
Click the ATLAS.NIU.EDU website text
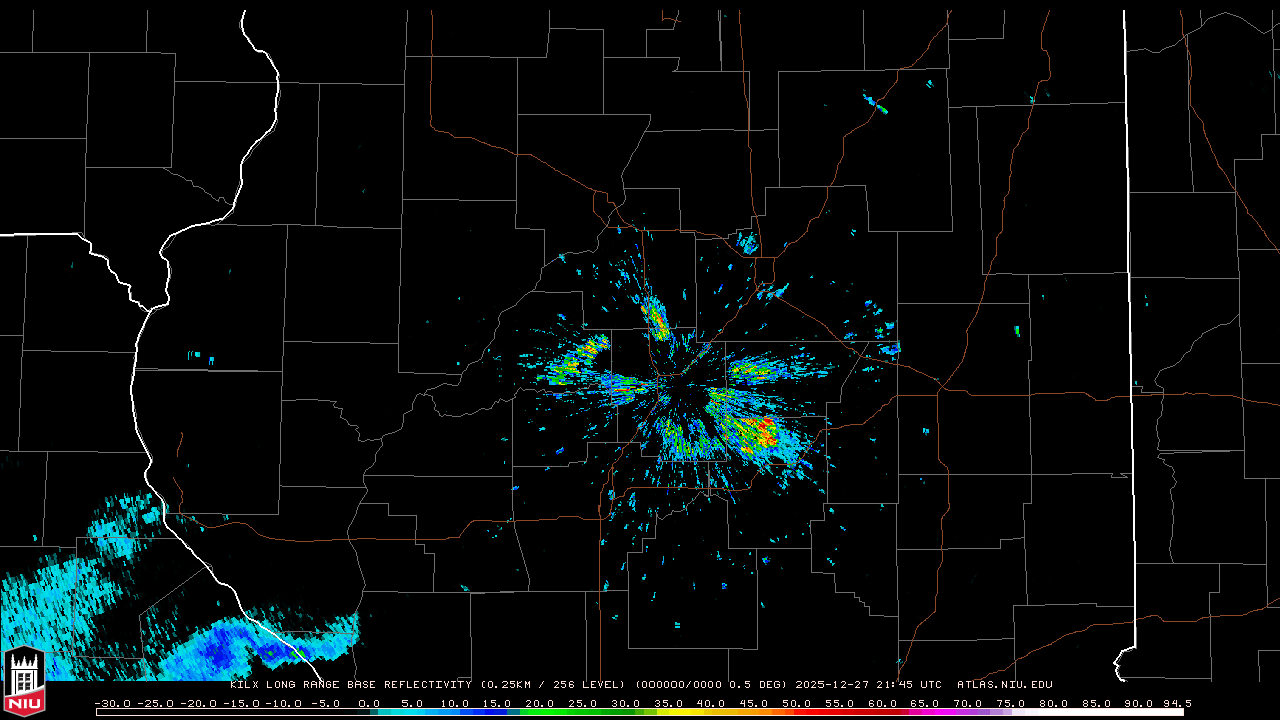tap(1004, 685)
